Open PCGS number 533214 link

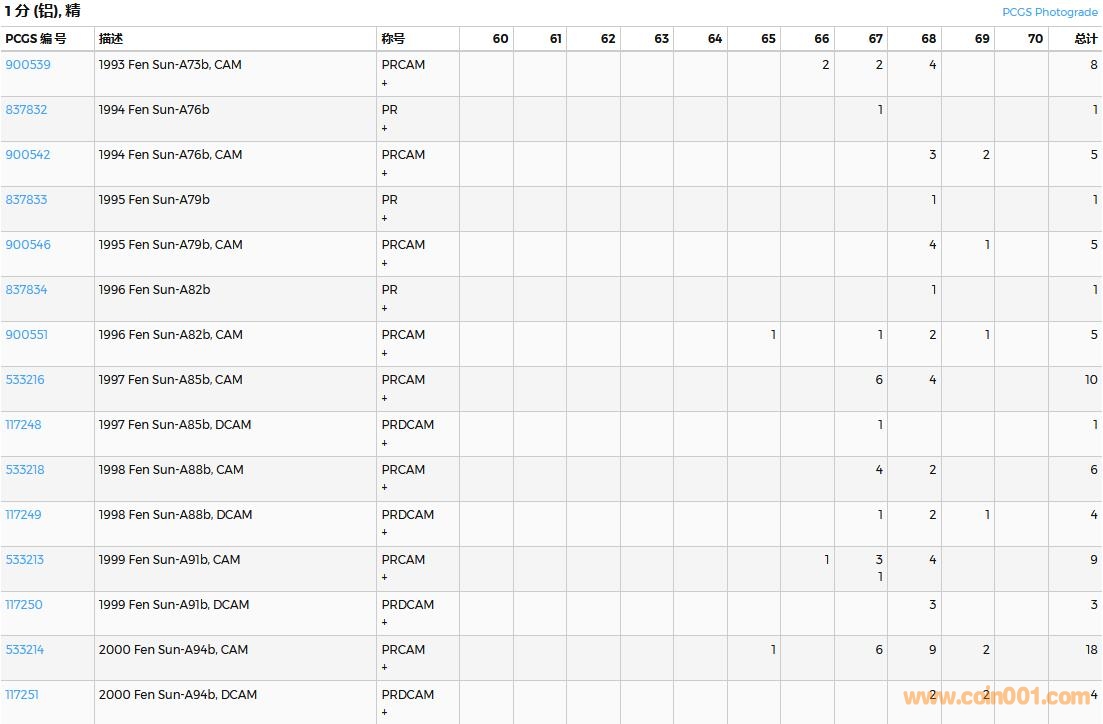pos(25,650)
